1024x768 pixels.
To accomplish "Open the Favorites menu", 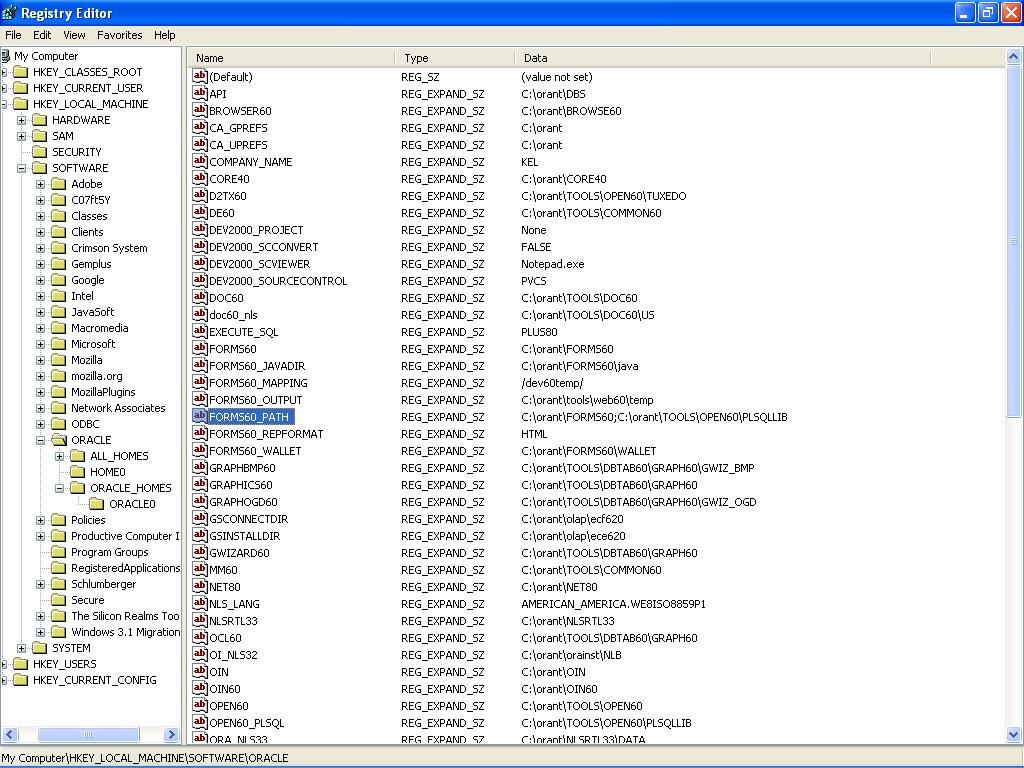I will point(119,35).
